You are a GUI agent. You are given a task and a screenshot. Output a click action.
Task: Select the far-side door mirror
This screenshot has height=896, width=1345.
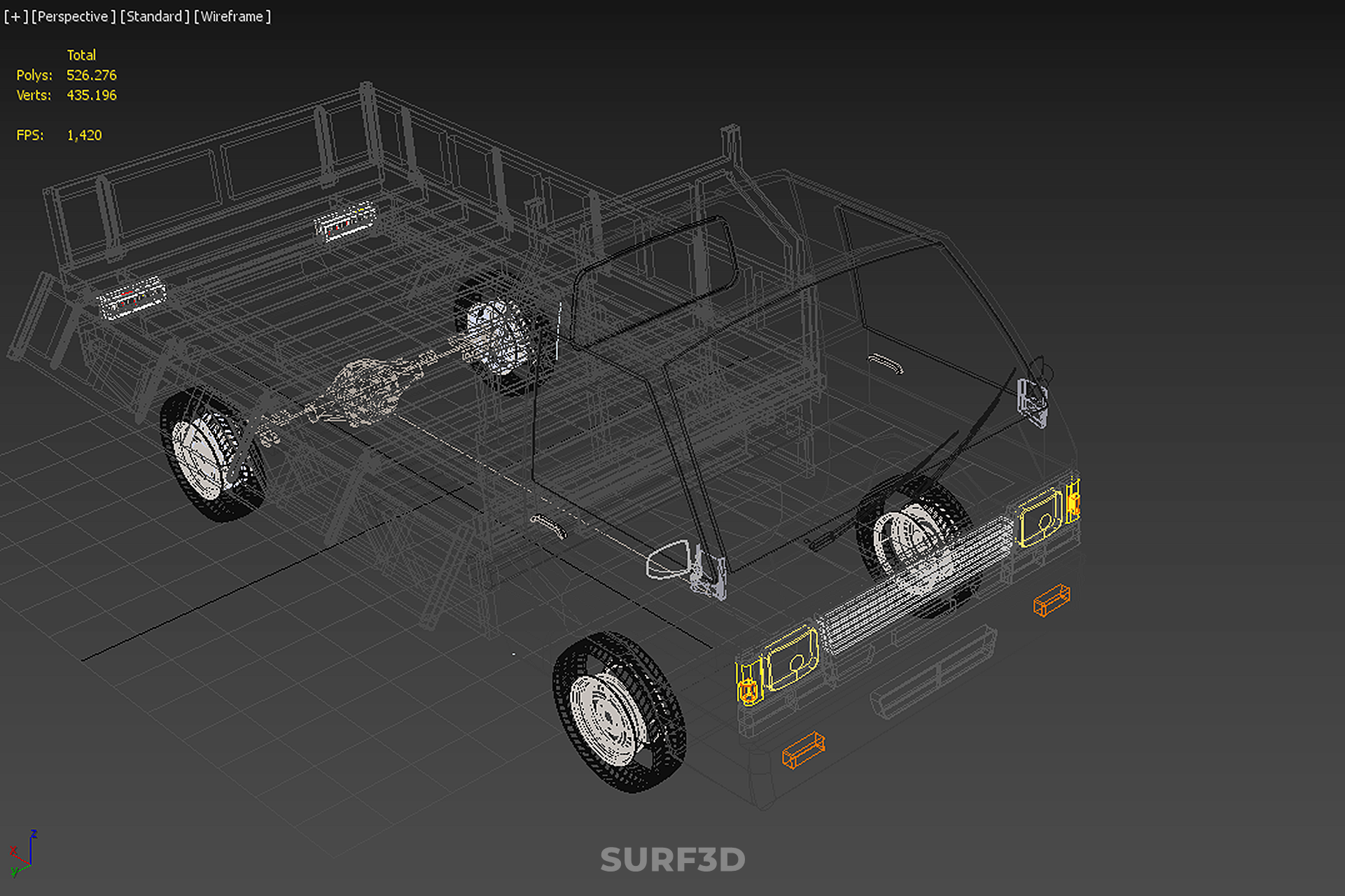pyautogui.click(x=1033, y=402)
